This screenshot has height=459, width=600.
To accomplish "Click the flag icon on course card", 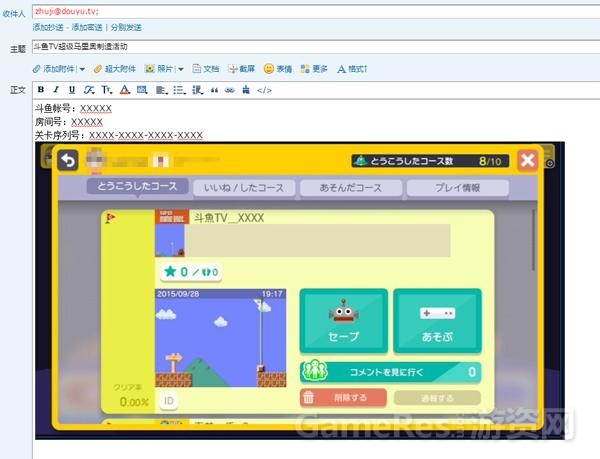I will click(x=110, y=218).
